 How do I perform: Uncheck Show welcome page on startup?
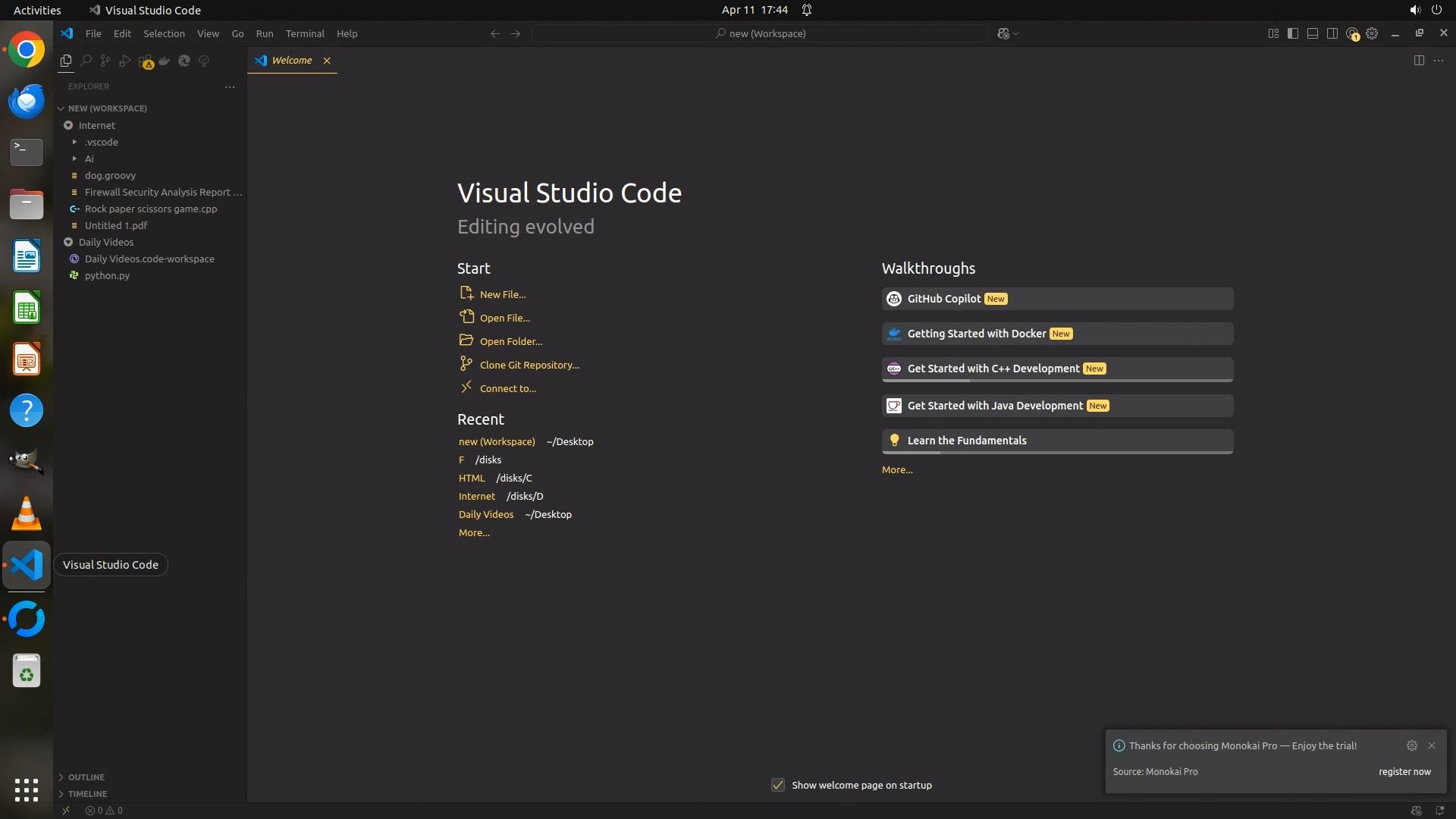coord(778,785)
